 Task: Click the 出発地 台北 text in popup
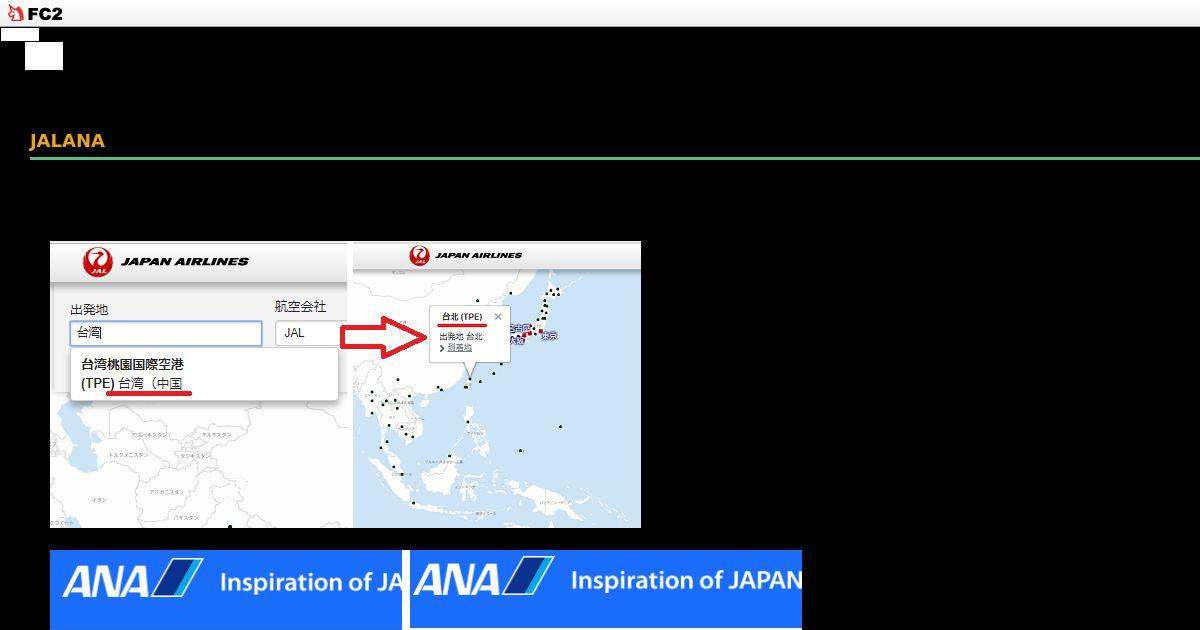461,337
